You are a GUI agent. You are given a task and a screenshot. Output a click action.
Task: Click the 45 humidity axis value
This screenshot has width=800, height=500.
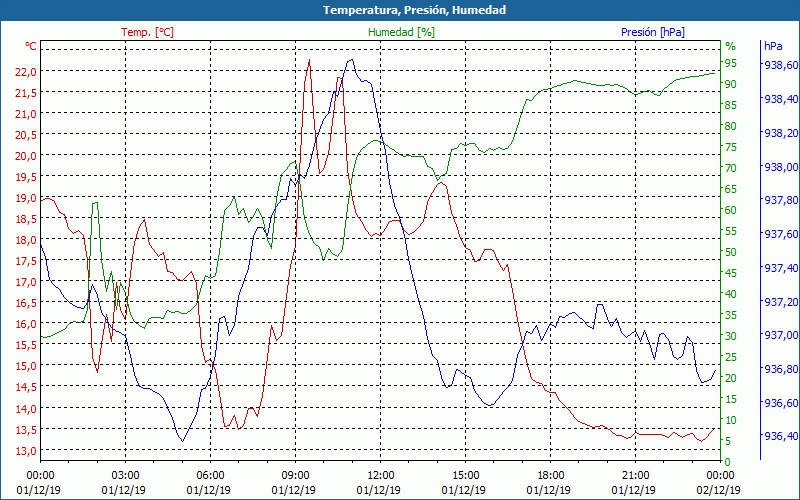tap(731, 273)
